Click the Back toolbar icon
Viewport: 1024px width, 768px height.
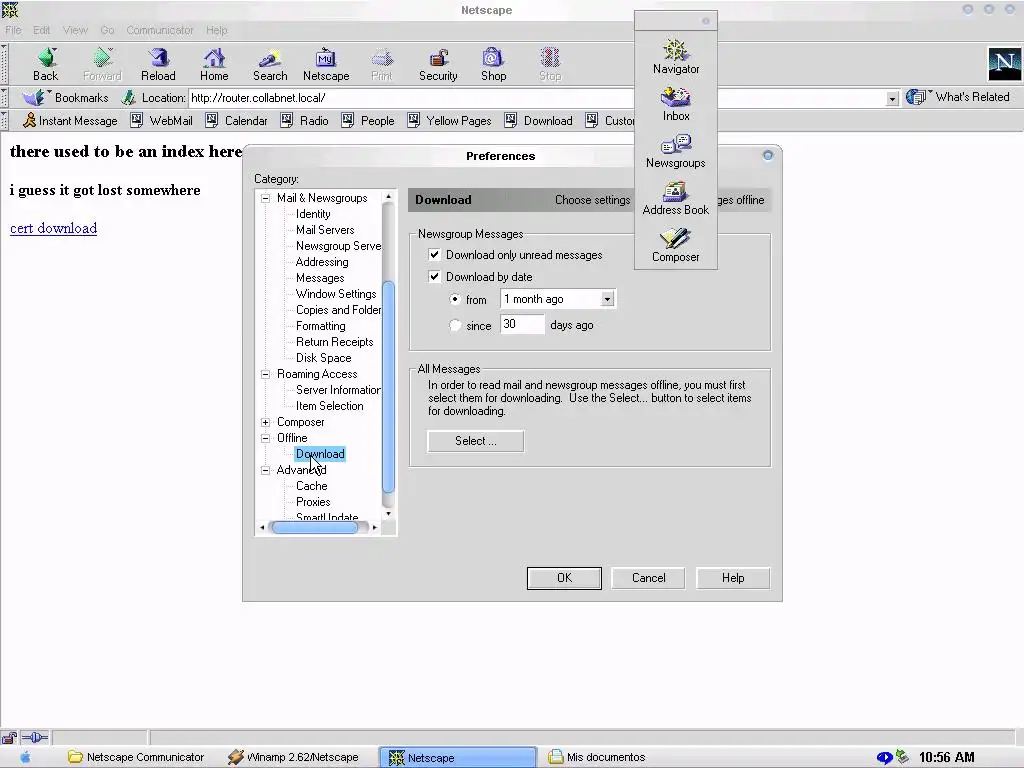click(46, 64)
